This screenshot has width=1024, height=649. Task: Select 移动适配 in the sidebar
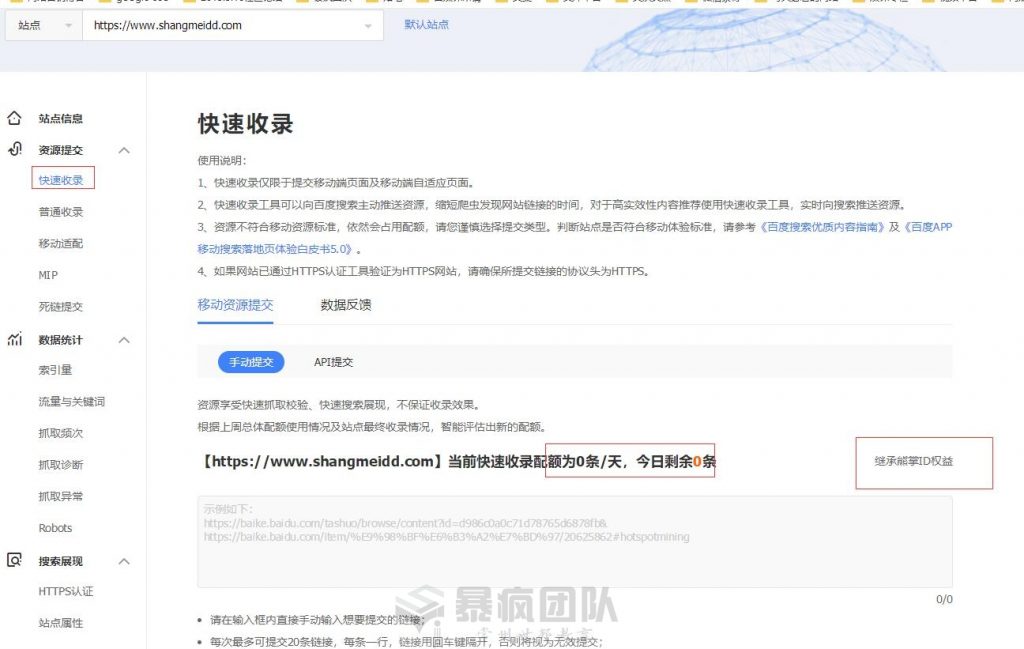[x=61, y=244]
